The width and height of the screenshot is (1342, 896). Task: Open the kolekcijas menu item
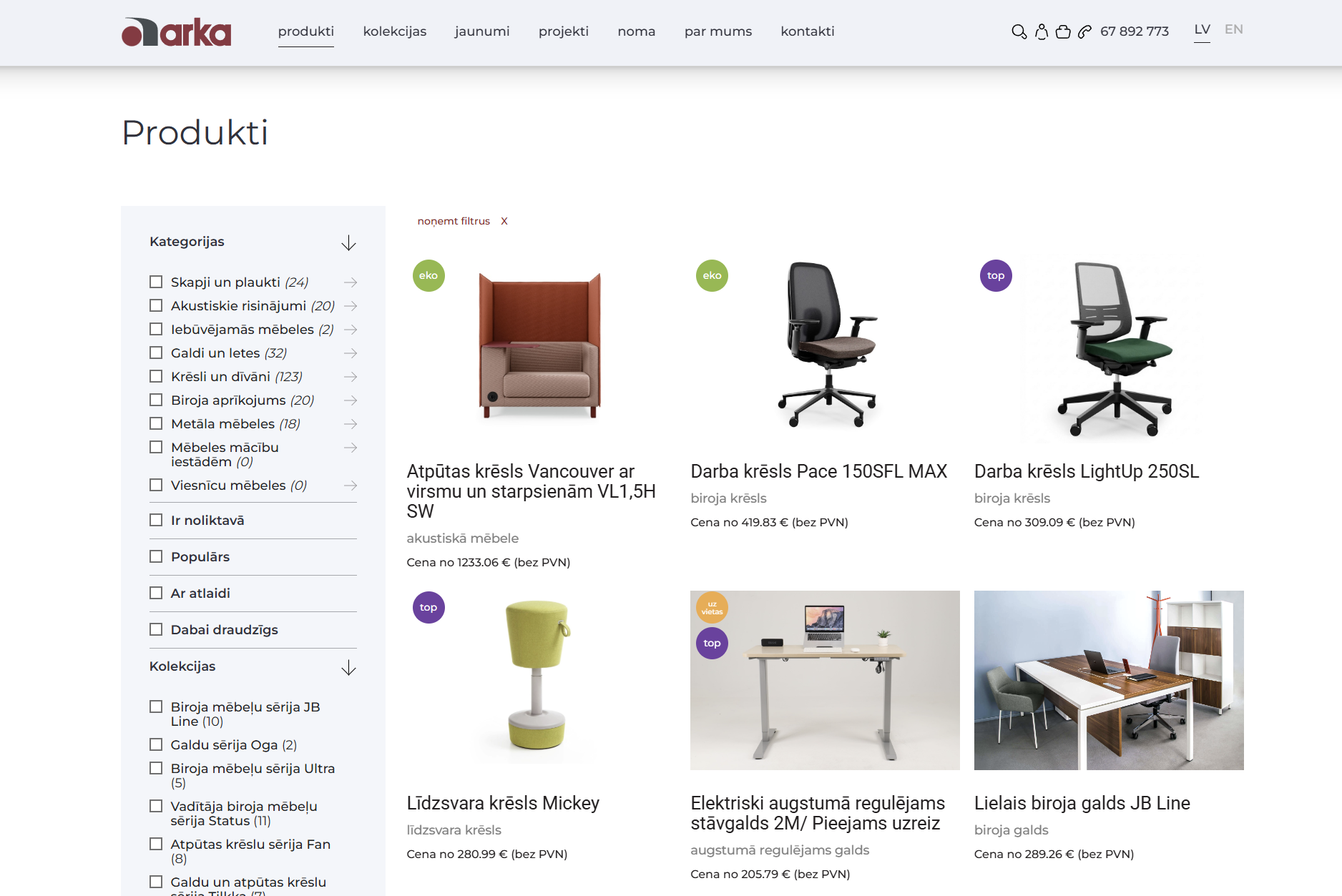pos(395,31)
